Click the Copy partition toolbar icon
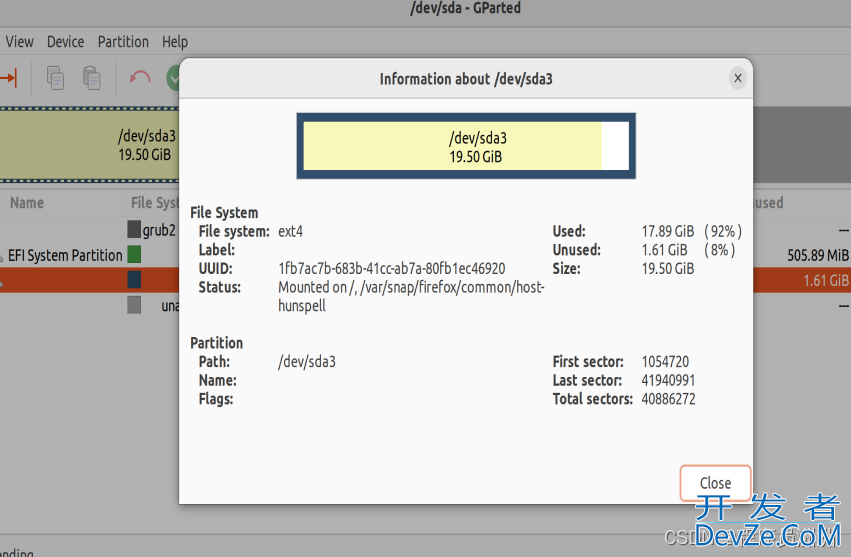The height and width of the screenshot is (557, 851). pos(55,78)
